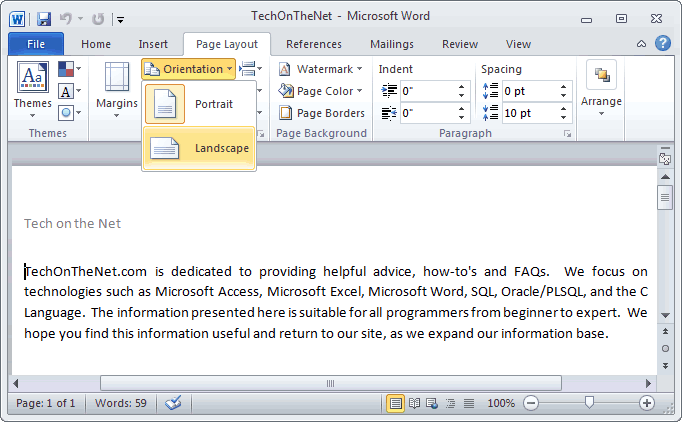
Task: Open the Themes gallery button
Action: [x=33, y=90]
